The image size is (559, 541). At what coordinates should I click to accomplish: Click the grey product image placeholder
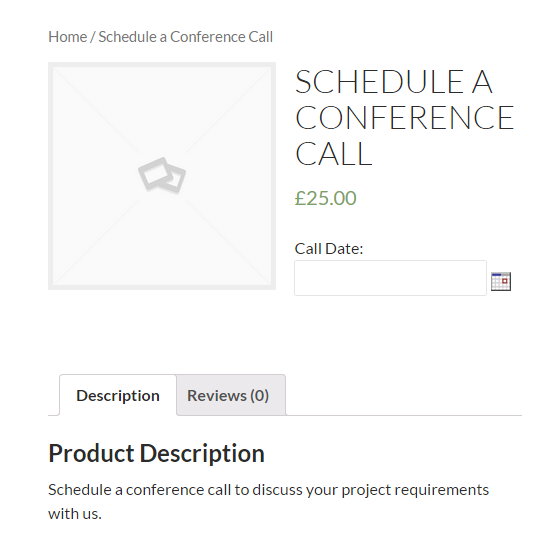[162, 176]
